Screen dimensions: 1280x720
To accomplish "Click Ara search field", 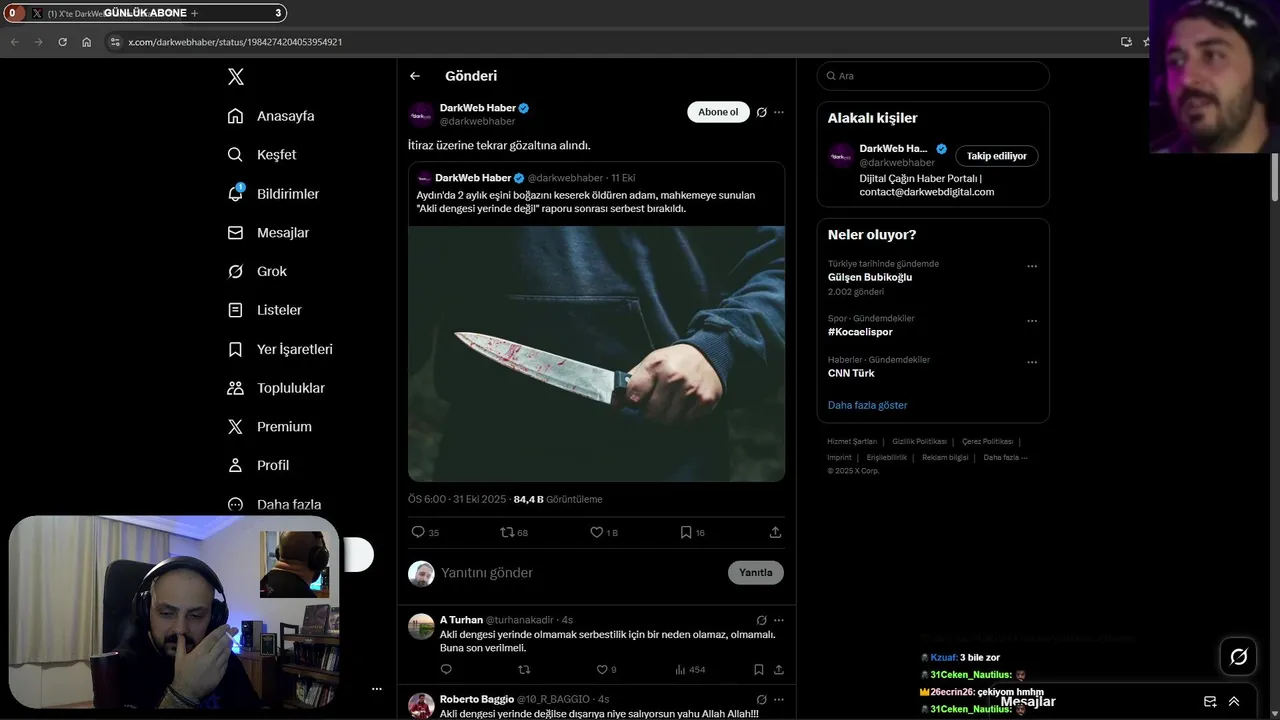I will click(933, 76).
